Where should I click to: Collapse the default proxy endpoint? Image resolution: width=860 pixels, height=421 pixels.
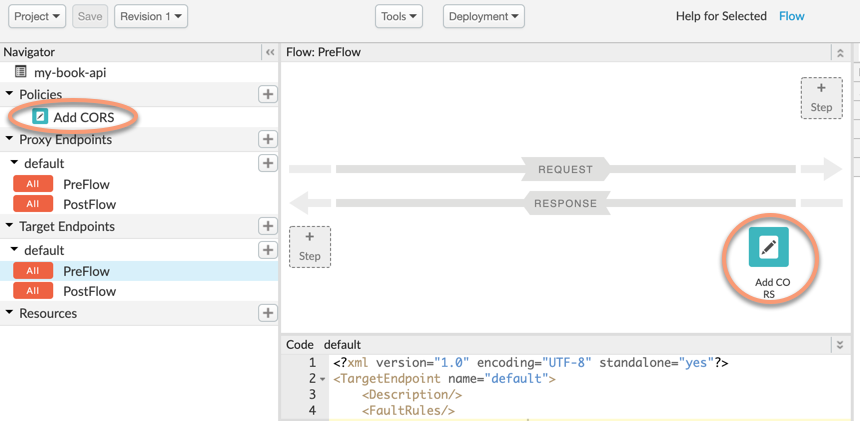point(14,163)
